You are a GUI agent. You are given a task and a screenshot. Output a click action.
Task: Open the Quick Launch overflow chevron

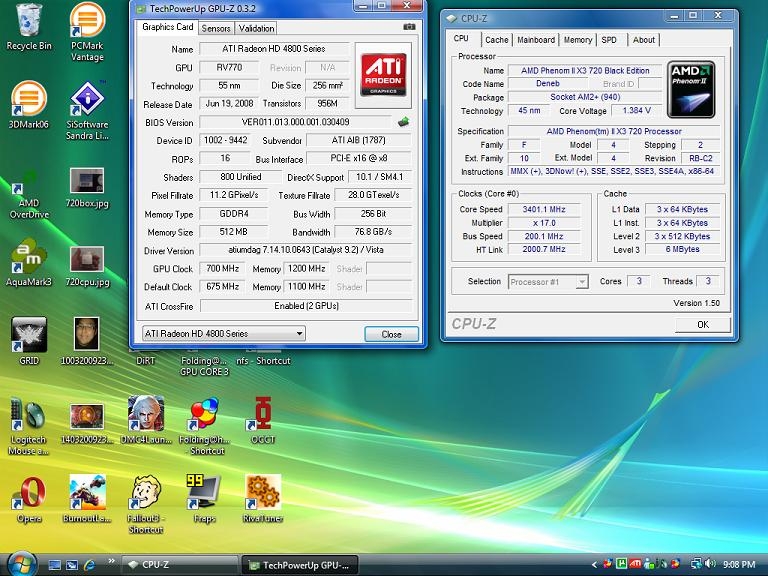(x=111, y=561)
